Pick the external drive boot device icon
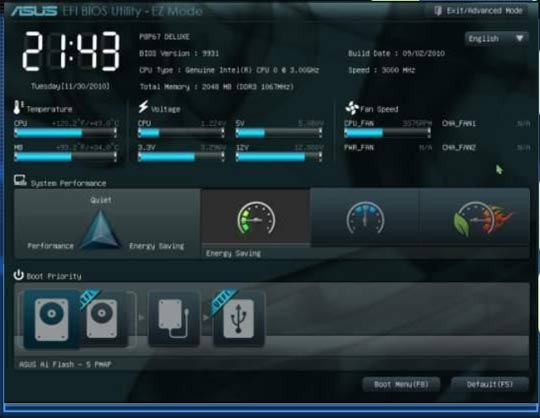This screenshot has height=418, width=540. tap(174, 318)
